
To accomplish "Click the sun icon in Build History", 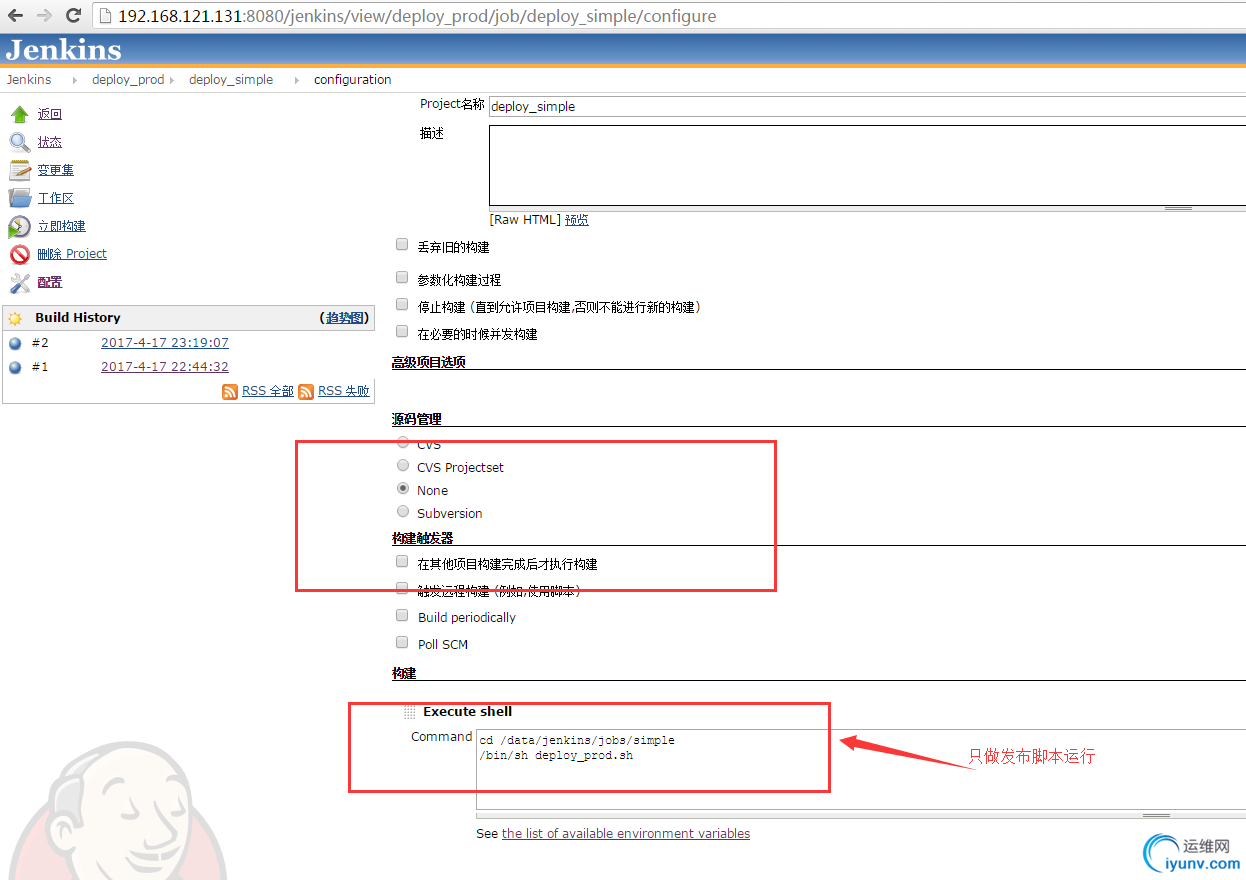I will click(15, 318).
